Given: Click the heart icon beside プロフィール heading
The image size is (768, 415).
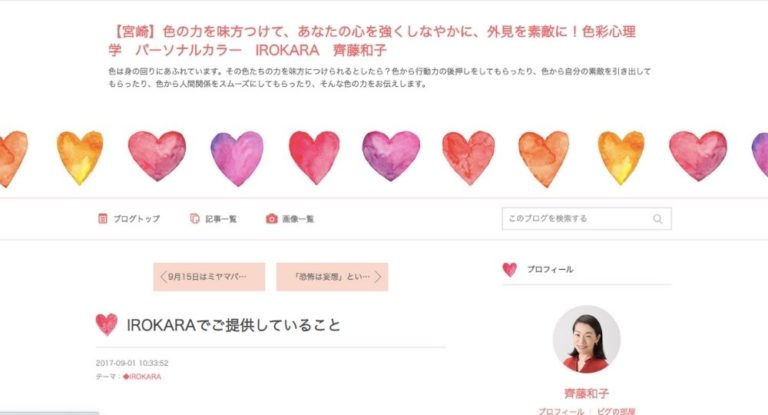Looking at the screenshot, I should pyautogui.click(x=510, y=270).
